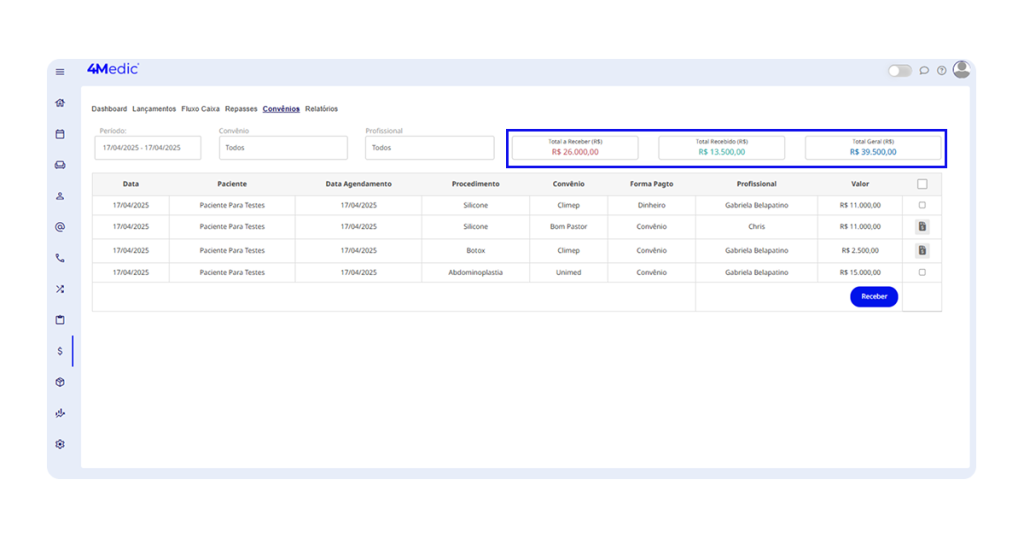1024x538 pixels.
Task: Open the shuffle arrows sidebar icon
Action: click(60, 289)
